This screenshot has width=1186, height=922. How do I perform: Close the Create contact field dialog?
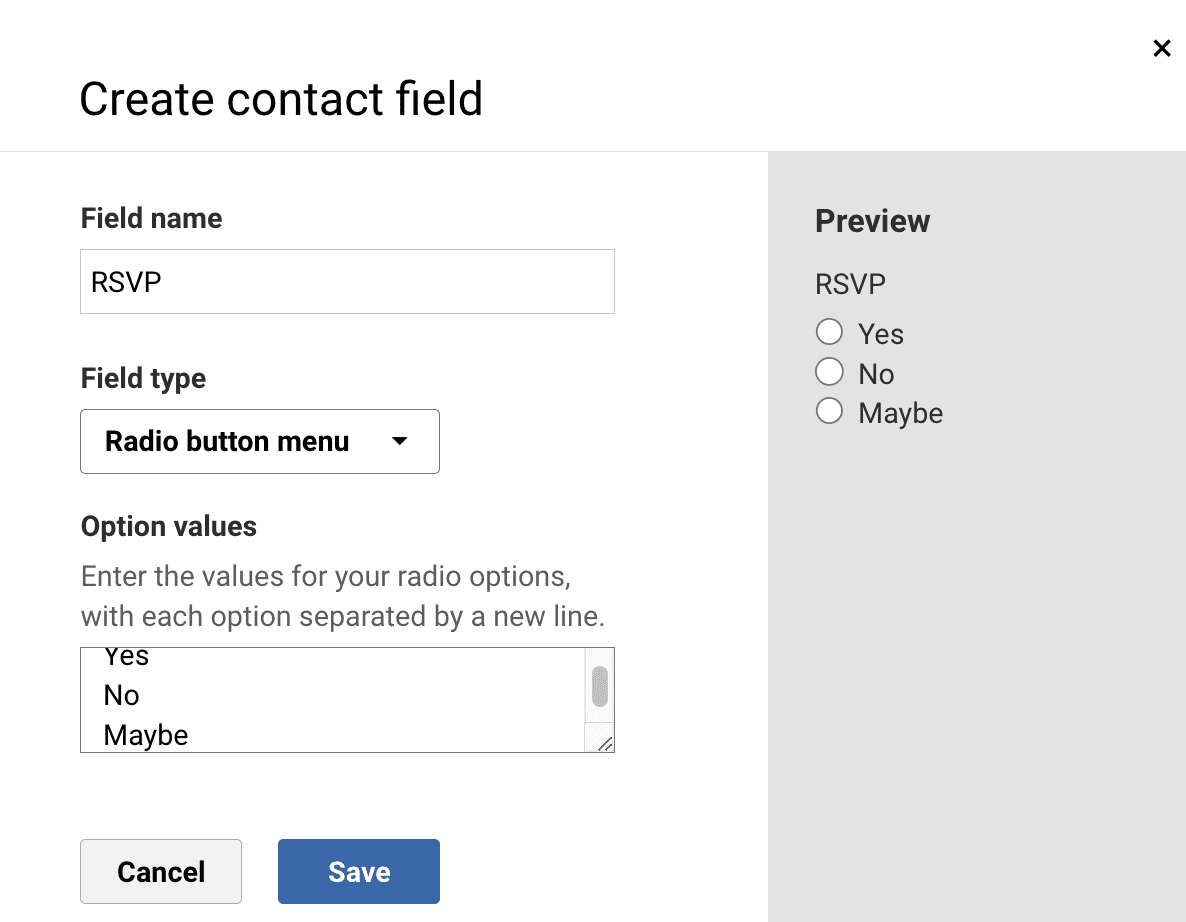point(1161,49)
